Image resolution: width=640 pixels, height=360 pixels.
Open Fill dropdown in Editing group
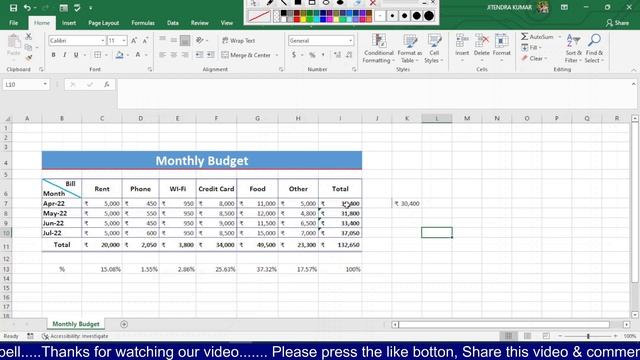(531, 48)
